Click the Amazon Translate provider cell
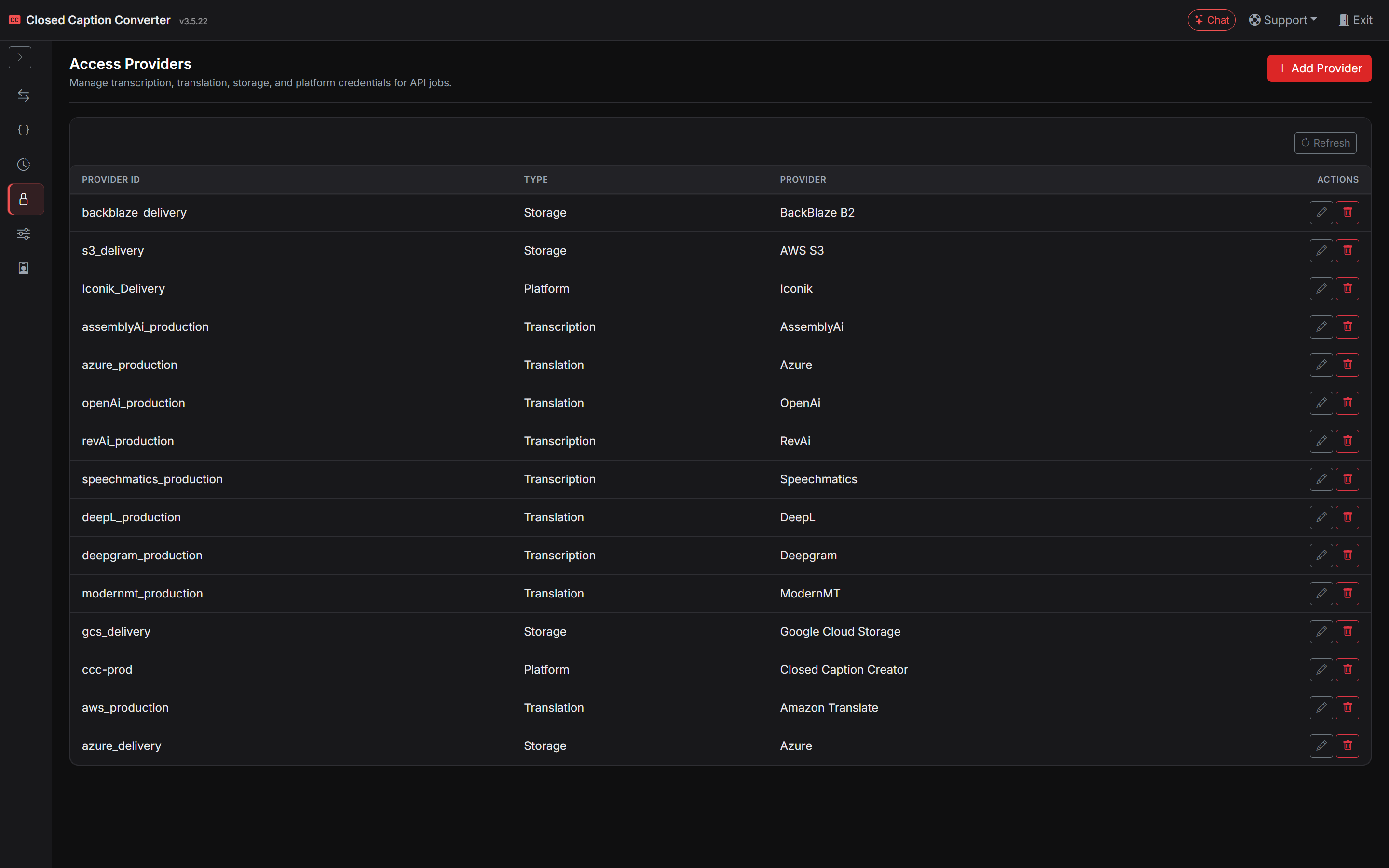Screen dimensions: 1389x868 829,708
